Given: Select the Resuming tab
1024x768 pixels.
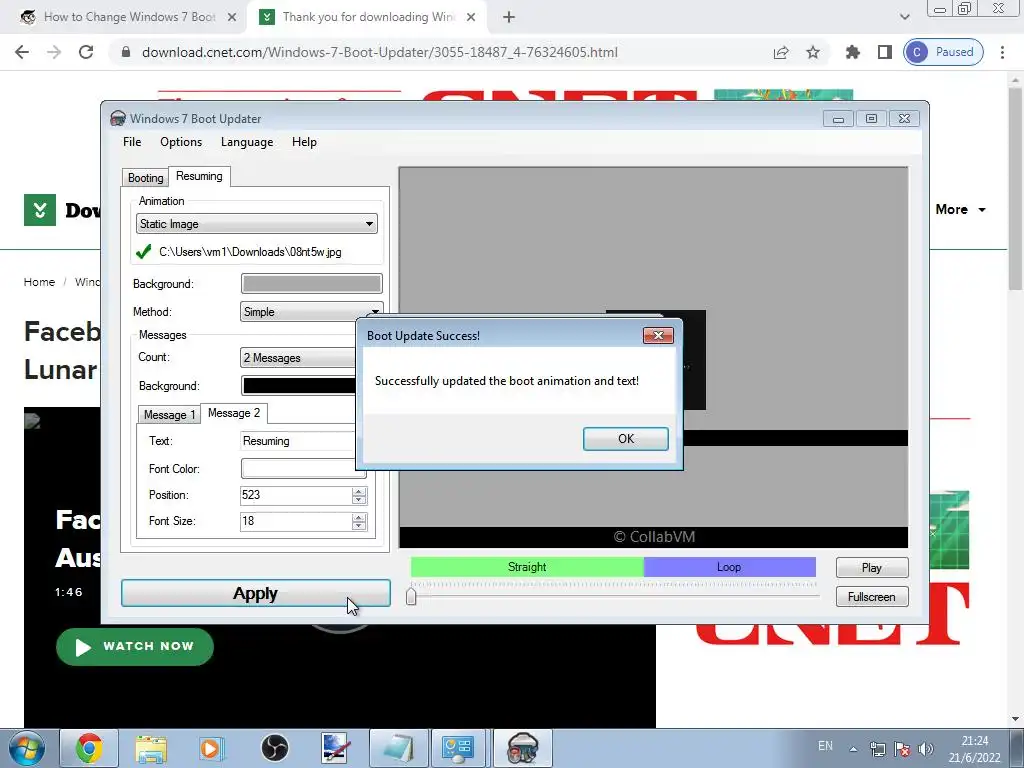Looking at the screenshot, I should (199, 176).
